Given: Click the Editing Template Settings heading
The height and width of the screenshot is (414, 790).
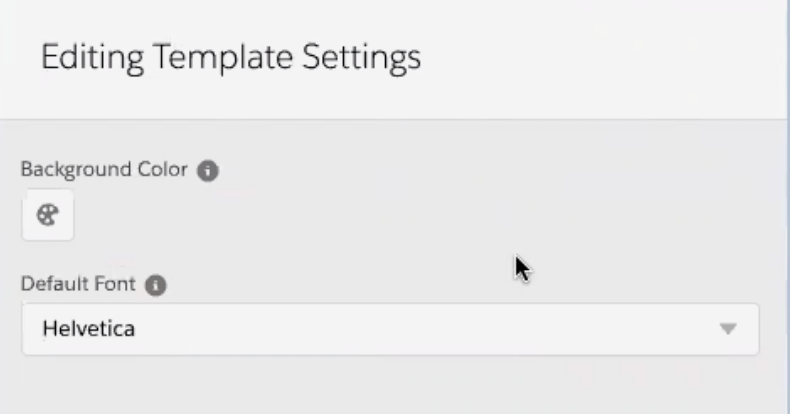Looking at the screenshot, I should tap(231, 58).
